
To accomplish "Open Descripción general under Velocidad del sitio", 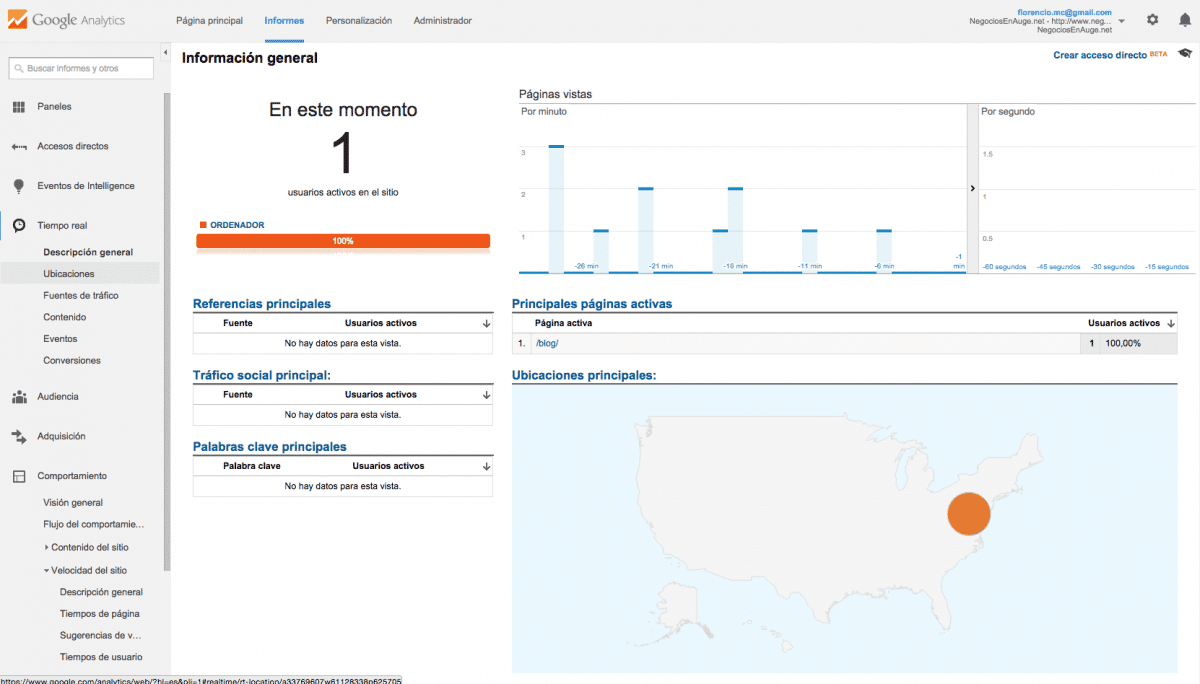I will [101, 592].
